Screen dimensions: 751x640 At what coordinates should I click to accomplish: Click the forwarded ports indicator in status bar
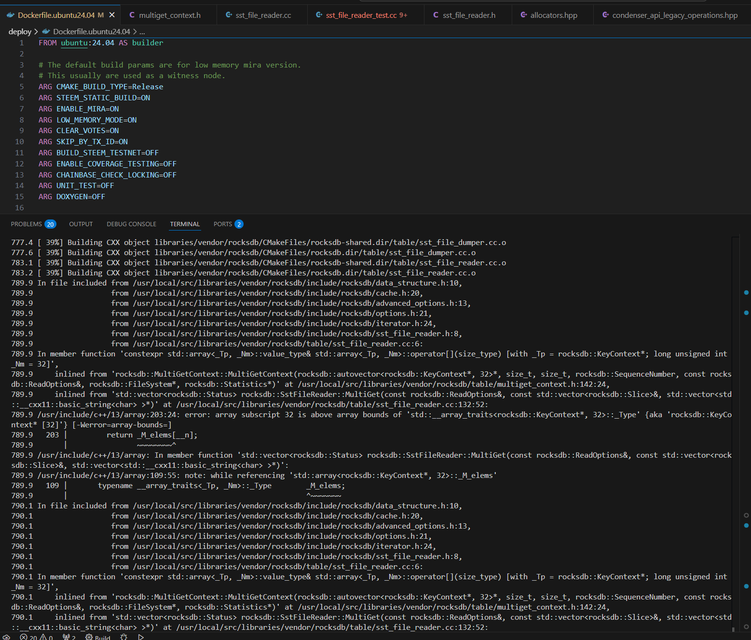[x=69, y=637]
